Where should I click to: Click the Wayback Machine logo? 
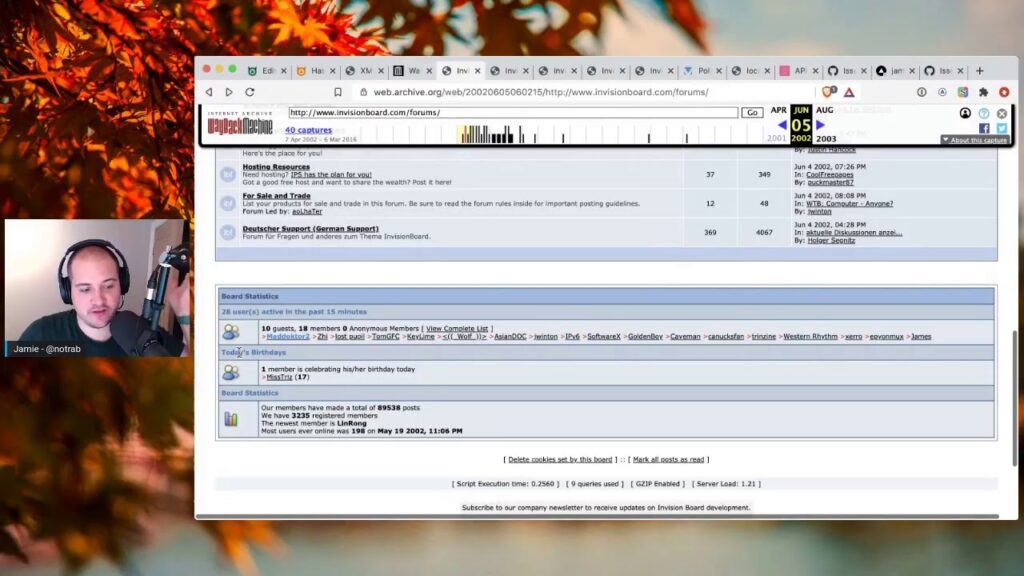[240, 123]
